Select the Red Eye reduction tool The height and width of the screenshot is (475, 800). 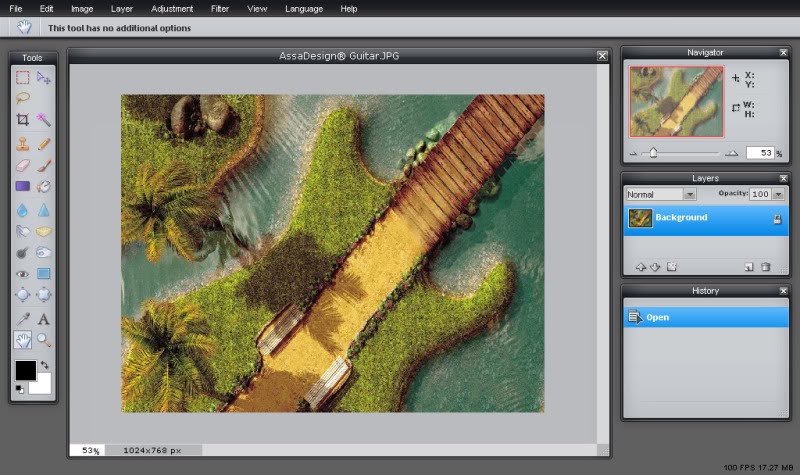tap(22, 273)
